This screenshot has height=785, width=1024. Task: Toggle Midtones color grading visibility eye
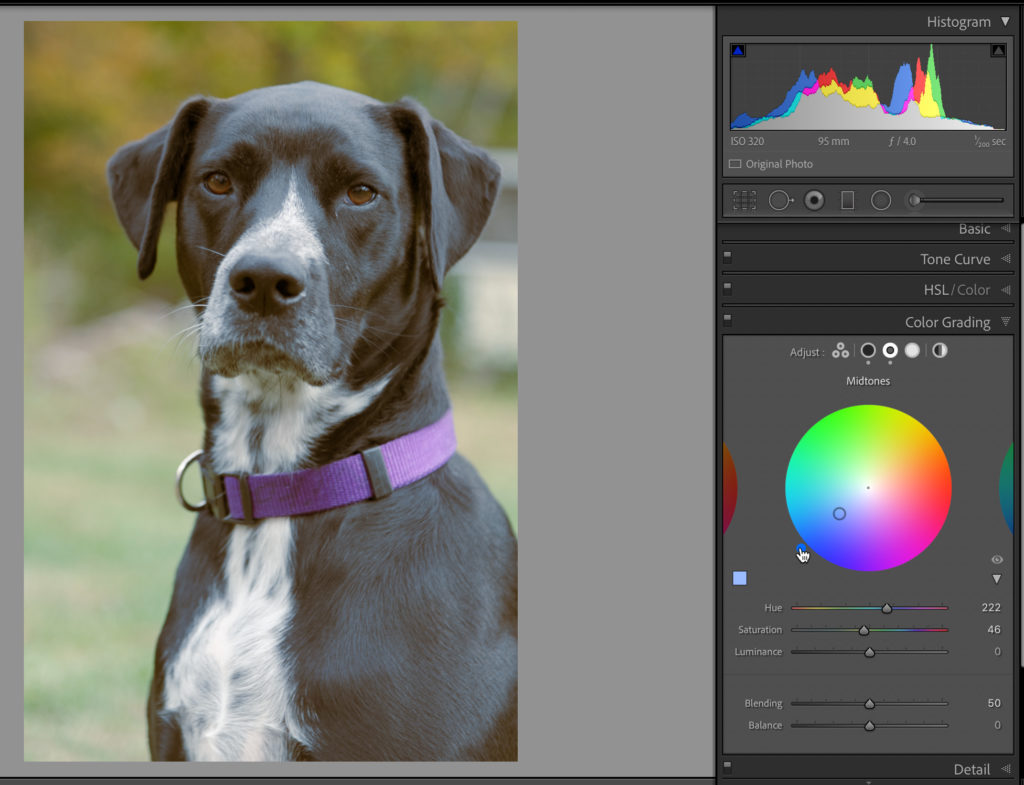[x=997, y=560]
